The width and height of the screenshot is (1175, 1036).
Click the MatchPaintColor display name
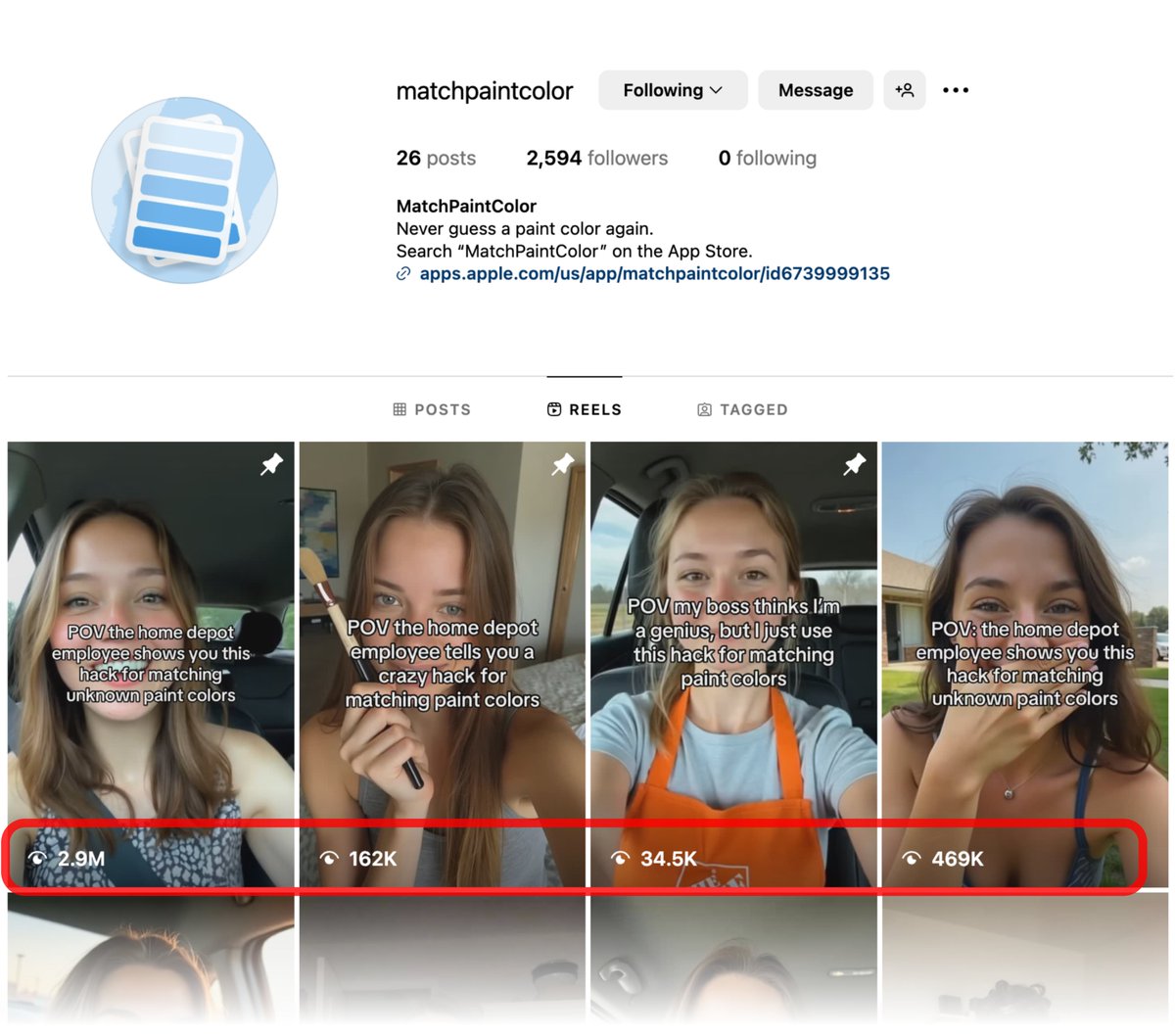point(466,207)
